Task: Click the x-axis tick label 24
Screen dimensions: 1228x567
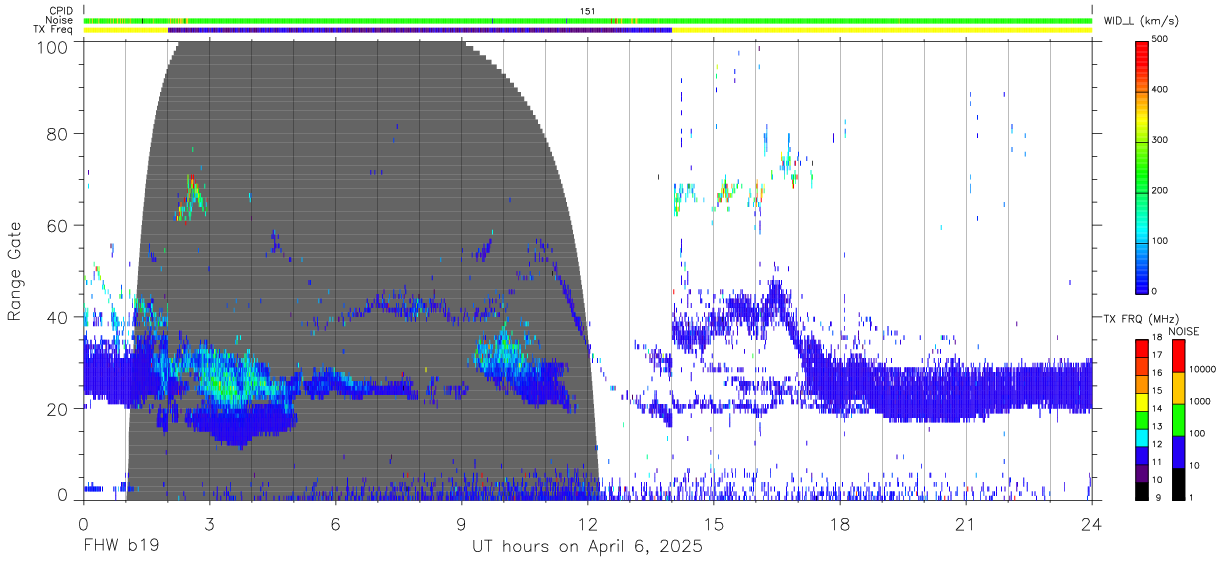Action: [1091, 524]
